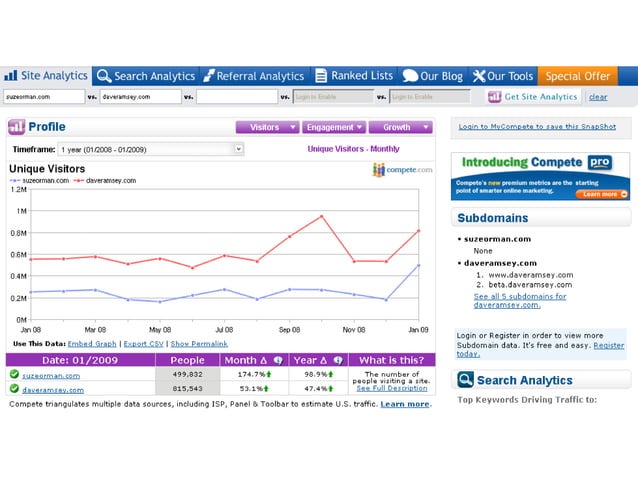This screenshot has width=638, height=478.
Task: Click the beta.daveramsey.com subdomain entry
Action: click(x=530, y=285)
